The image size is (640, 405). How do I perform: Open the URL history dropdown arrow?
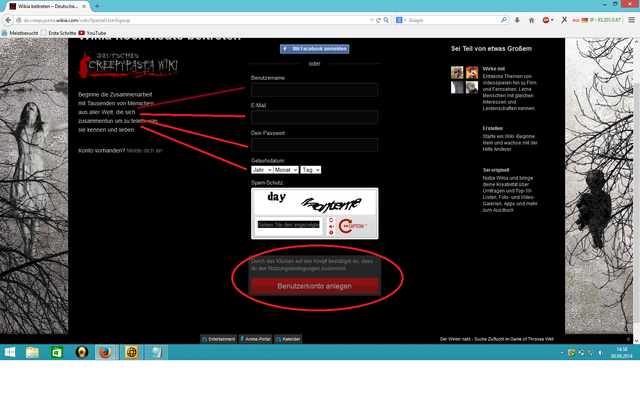[x=371, y=20]
